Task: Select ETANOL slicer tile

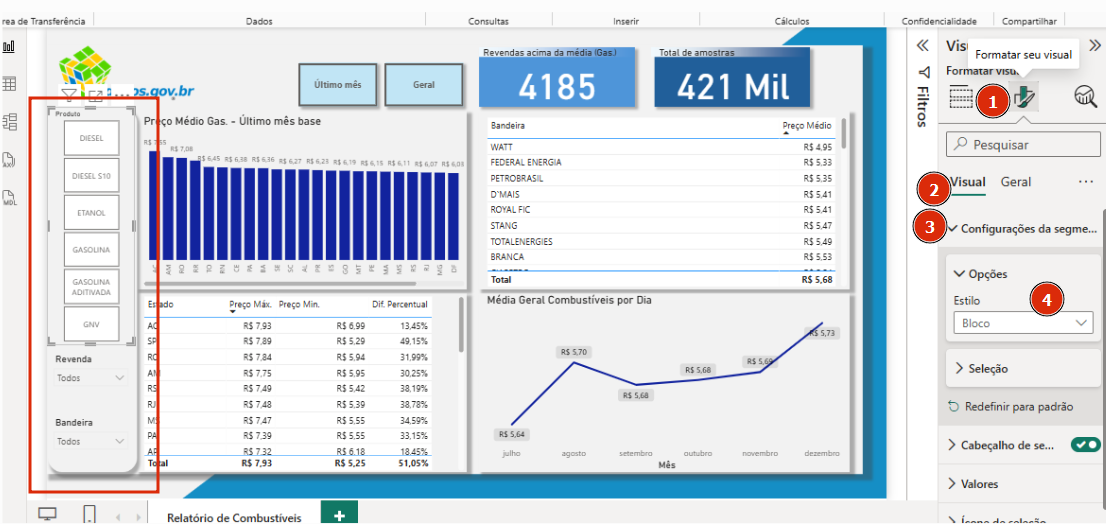Action: pos(92,212)
